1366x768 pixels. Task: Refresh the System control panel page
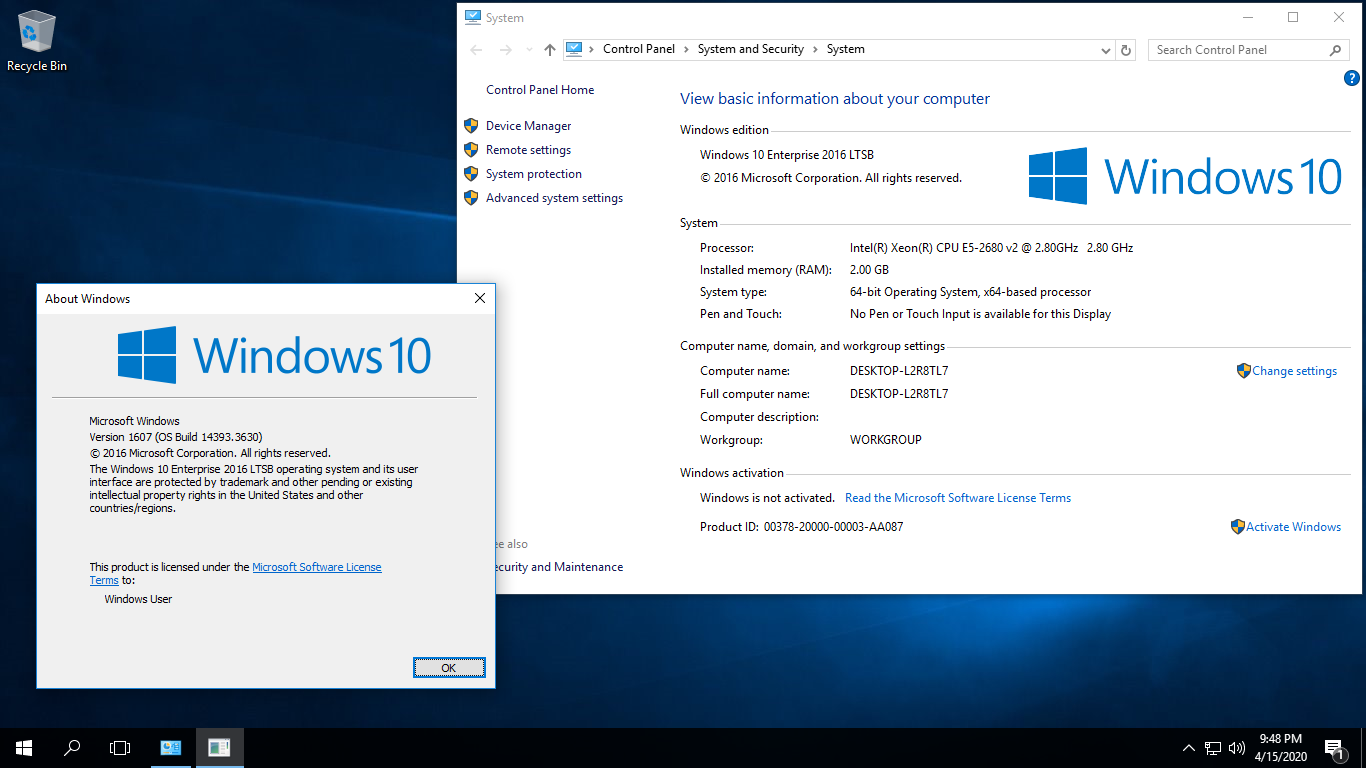pyautogui.click(x=1126, y=50)
